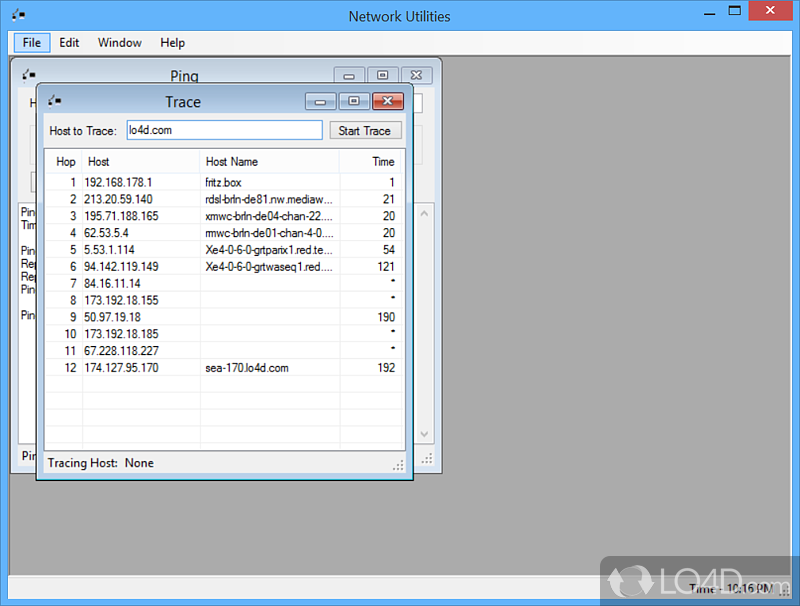
Task: Maximize the Trace window
Action: (354, 101)
